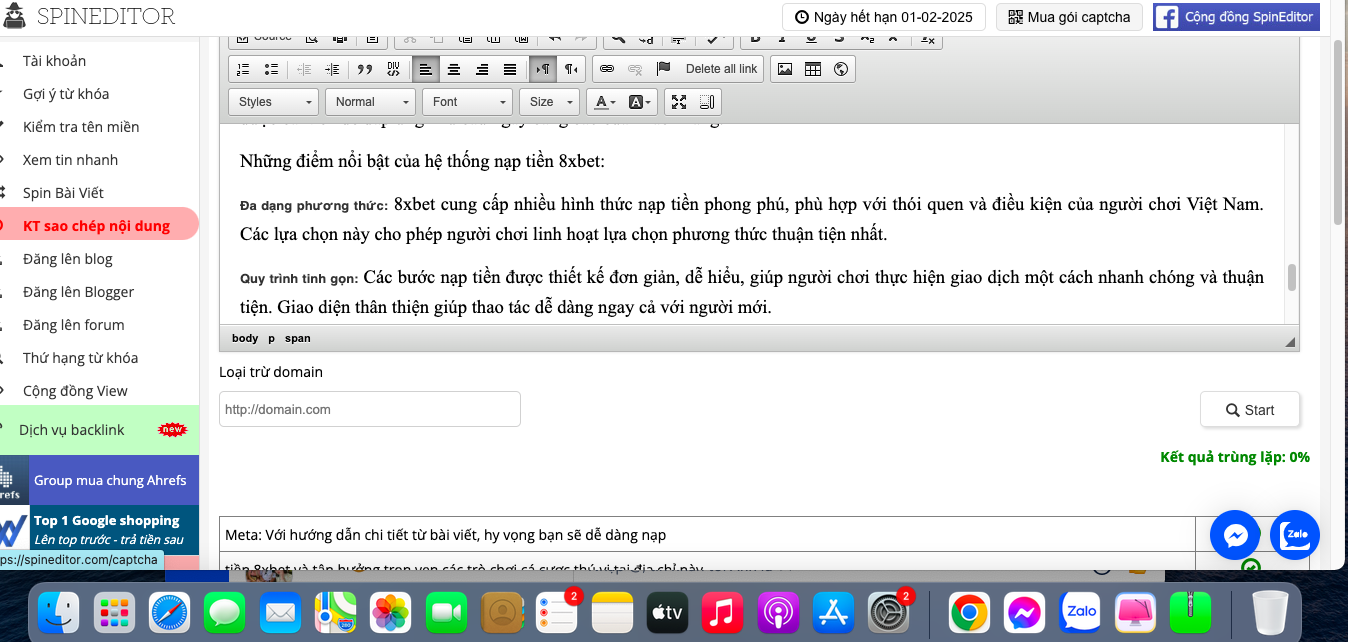Open Google Chrome from the Dock
Screen dimensions: 1348x642
970,611
